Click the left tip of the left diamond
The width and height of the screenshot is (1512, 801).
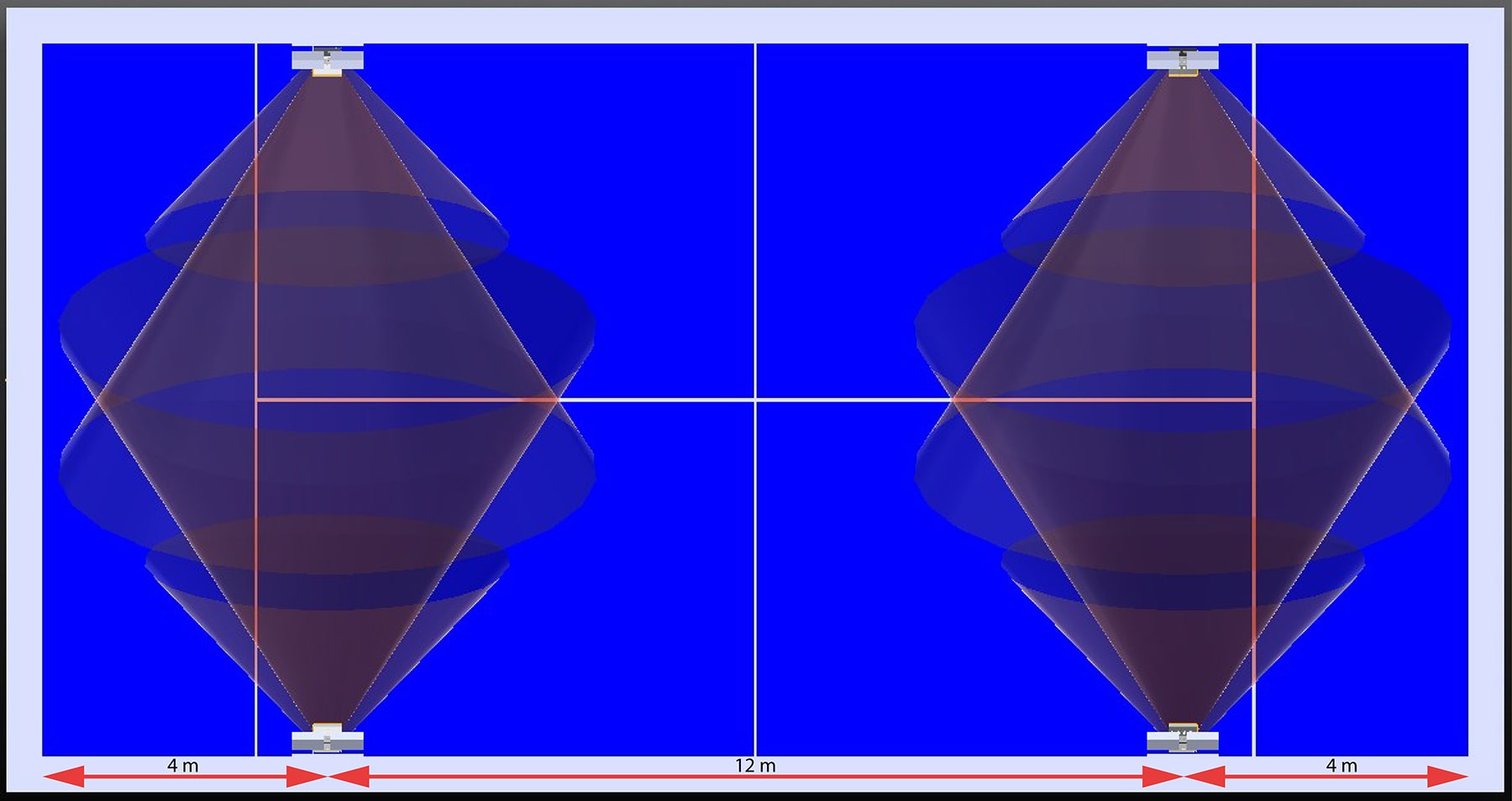(x=99, y=400)
